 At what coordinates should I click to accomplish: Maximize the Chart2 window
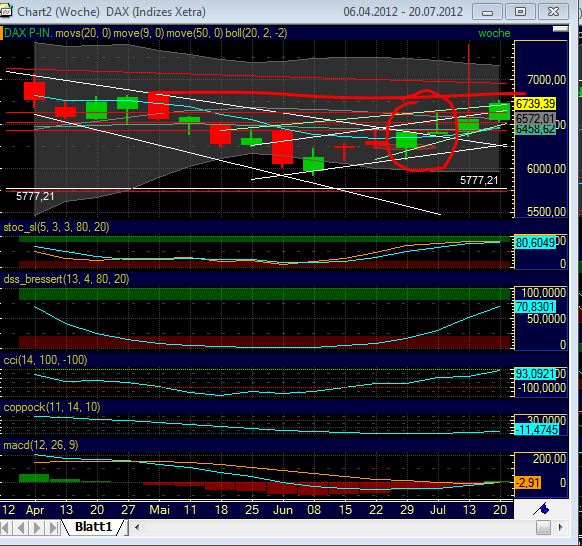click(520, 12)
